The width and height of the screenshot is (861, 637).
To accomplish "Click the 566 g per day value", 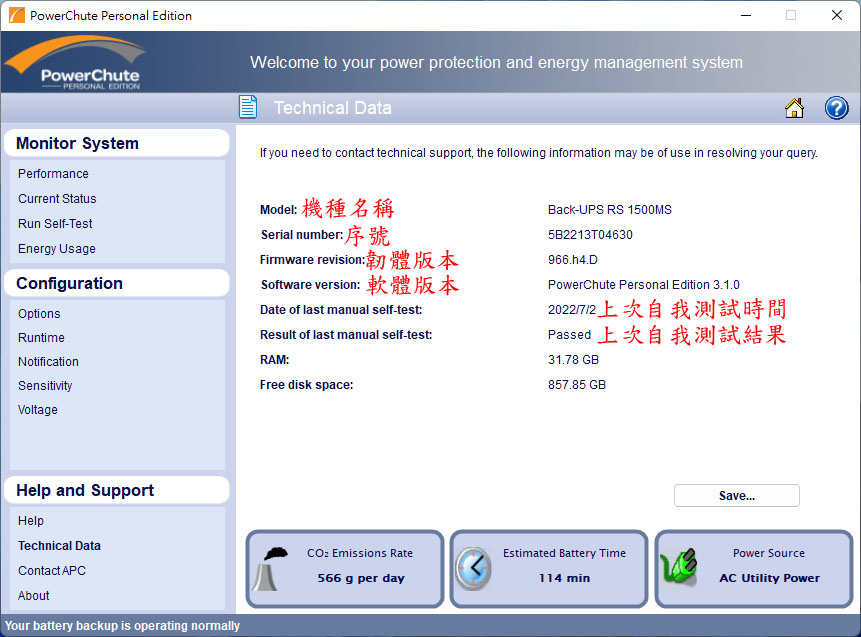I will (x=361, y=578).
